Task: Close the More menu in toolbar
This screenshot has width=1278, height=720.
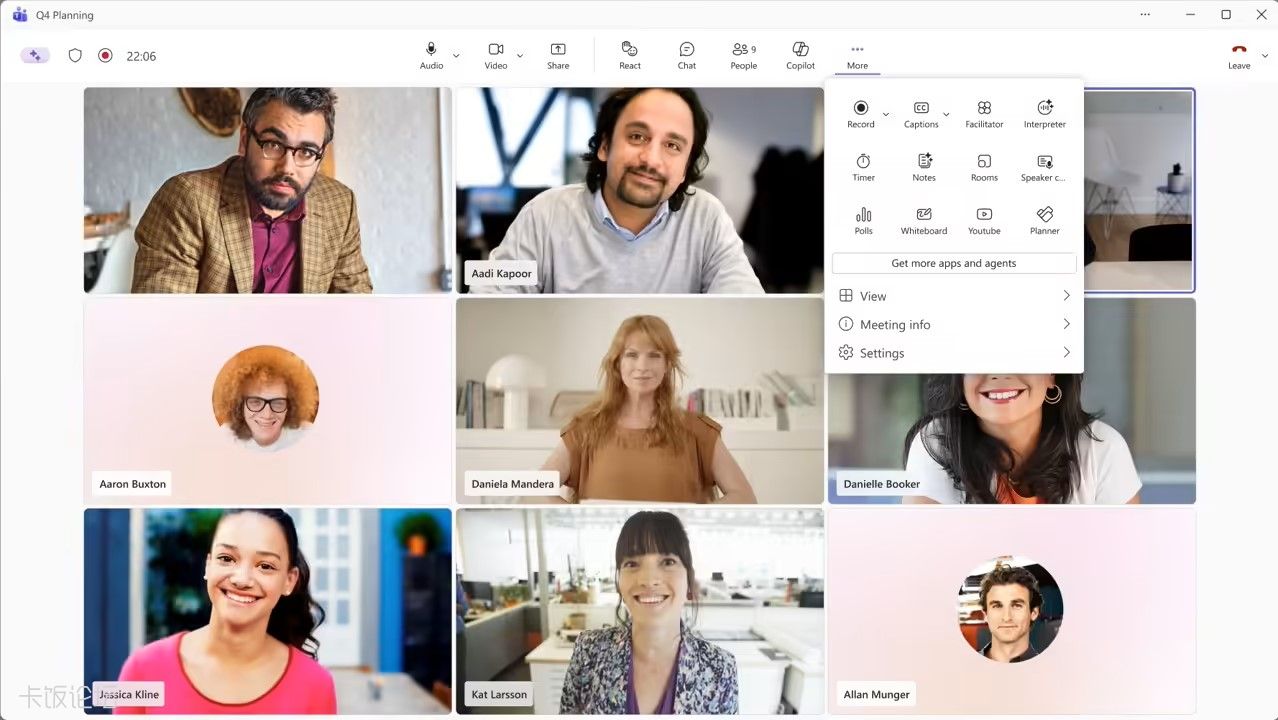Action: 857,55
